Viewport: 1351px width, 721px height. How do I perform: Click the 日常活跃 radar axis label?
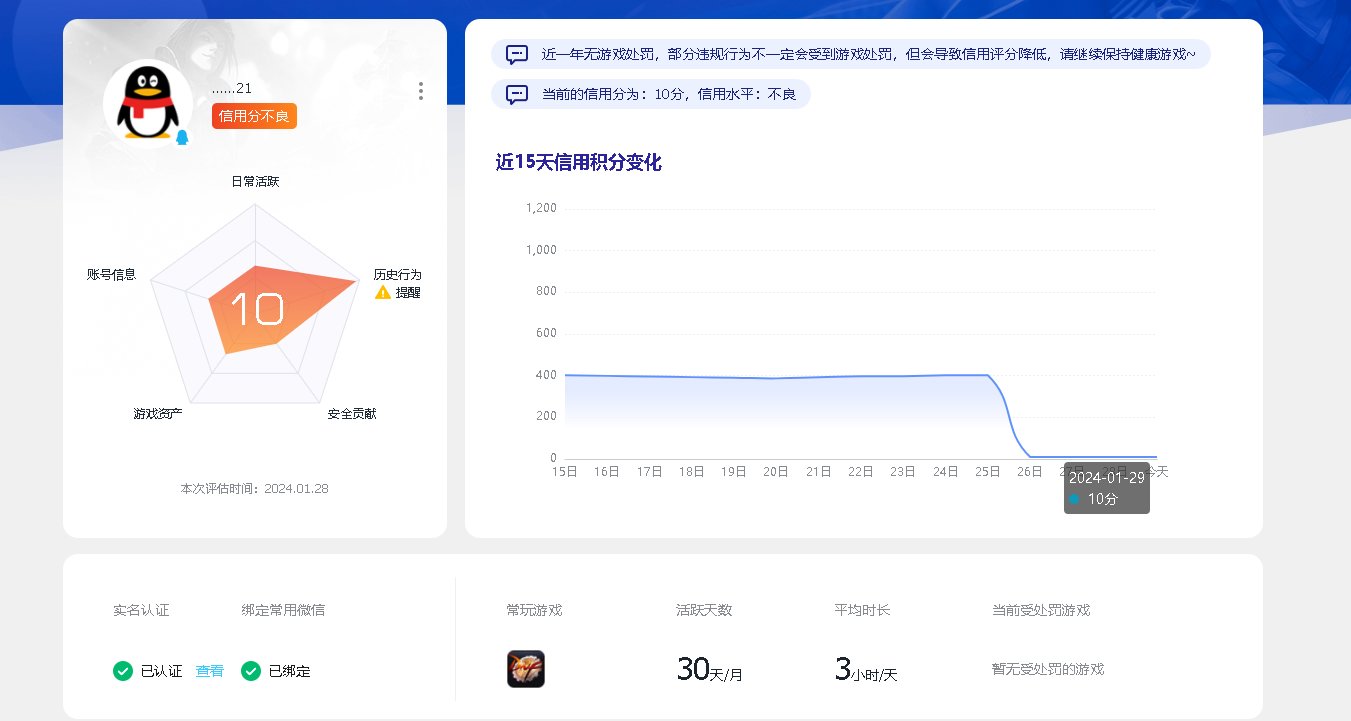(x=255, y=182)
